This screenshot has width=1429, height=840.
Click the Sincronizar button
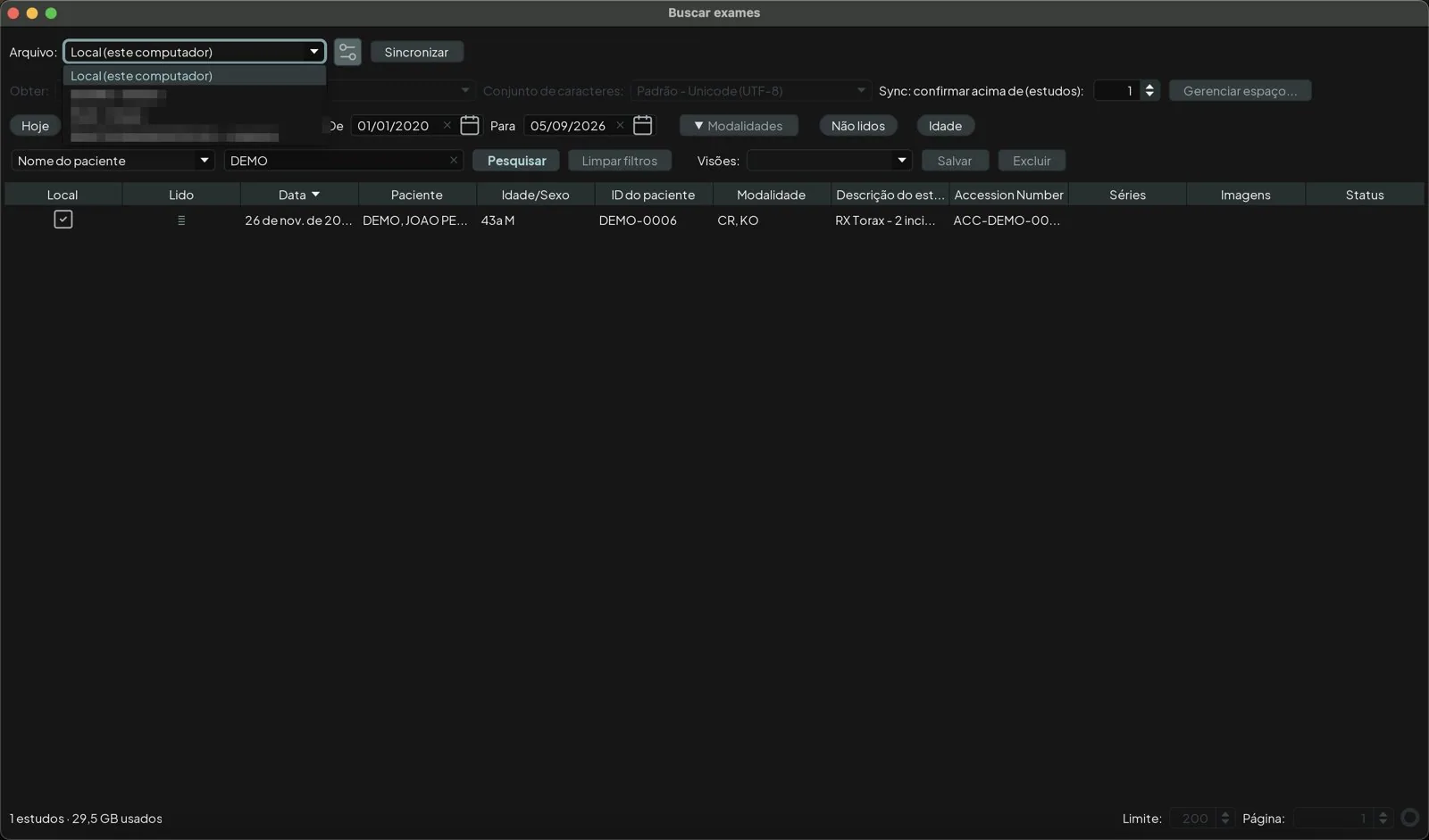tap(416, 52)
